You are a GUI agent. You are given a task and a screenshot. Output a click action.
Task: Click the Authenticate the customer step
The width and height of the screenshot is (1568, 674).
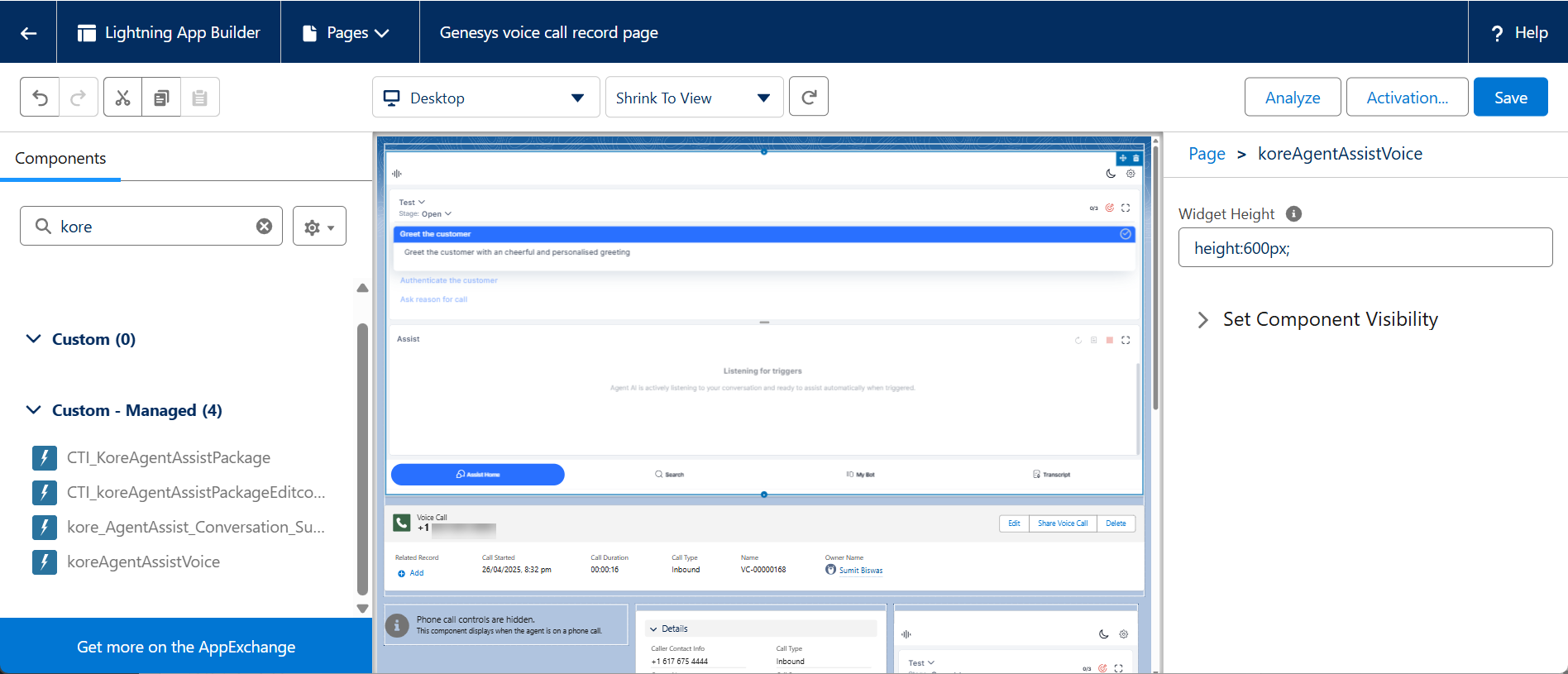coord(449,280)
